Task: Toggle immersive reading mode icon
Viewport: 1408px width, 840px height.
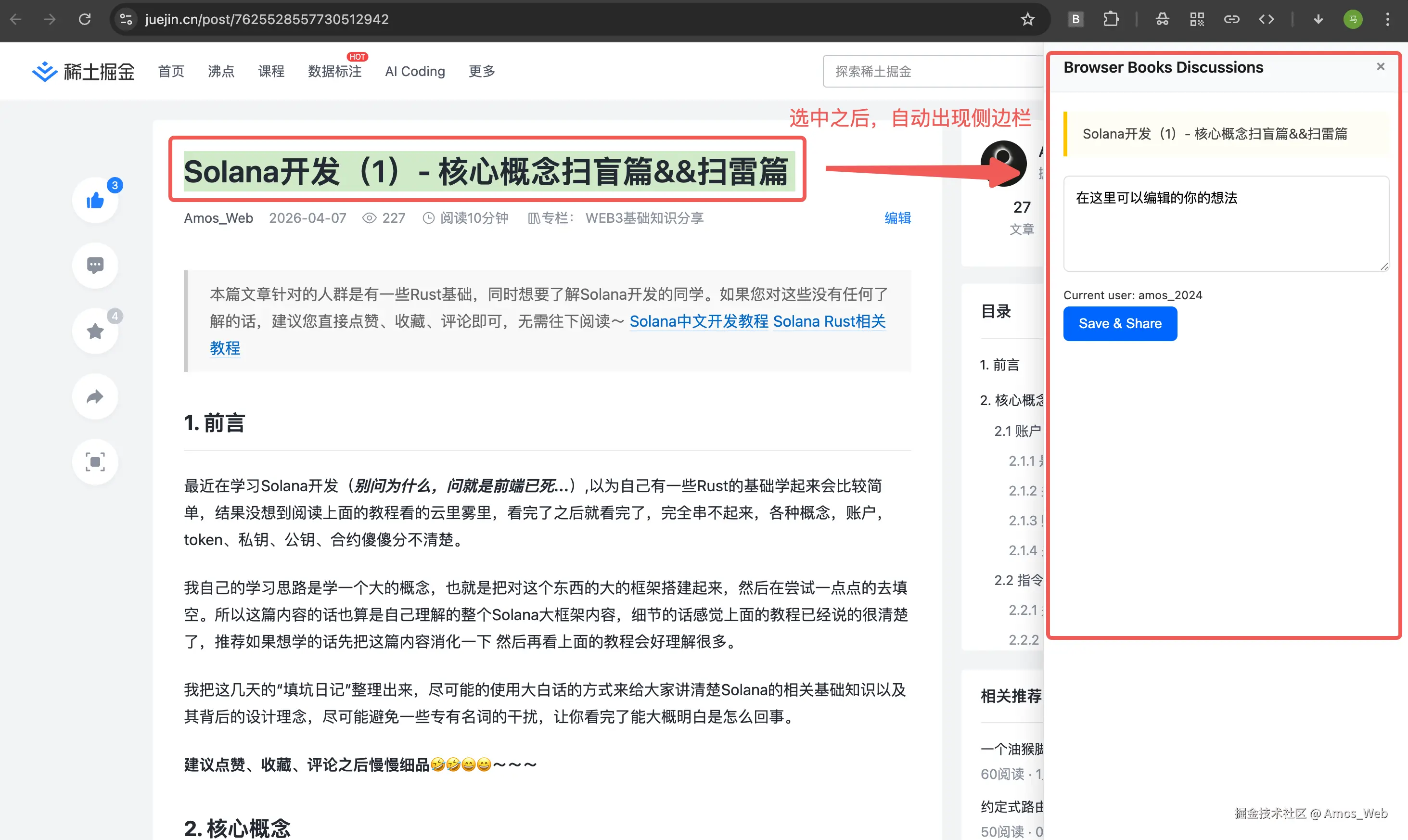Action: pyautogui.click(x=95, y=462)
